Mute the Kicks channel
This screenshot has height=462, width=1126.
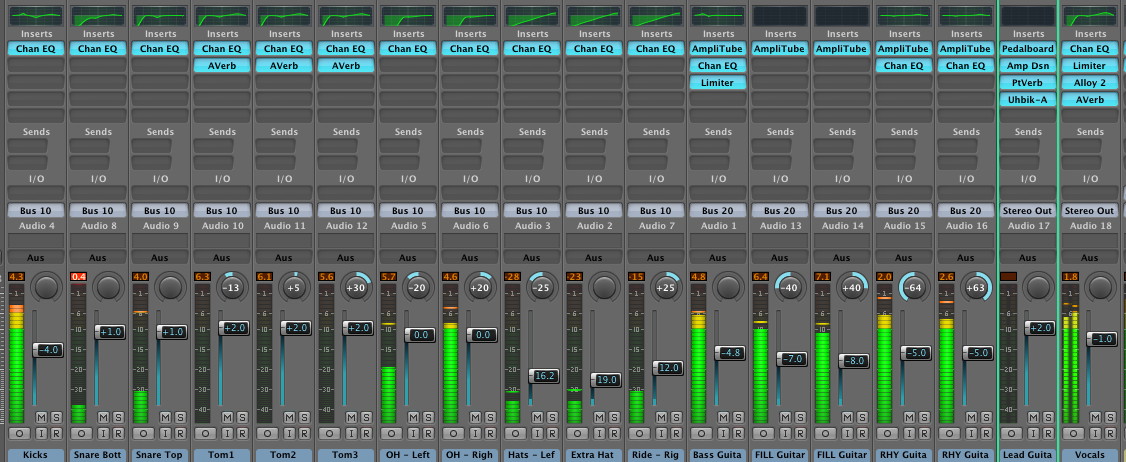pyautogui.click(x=41, y=416)
